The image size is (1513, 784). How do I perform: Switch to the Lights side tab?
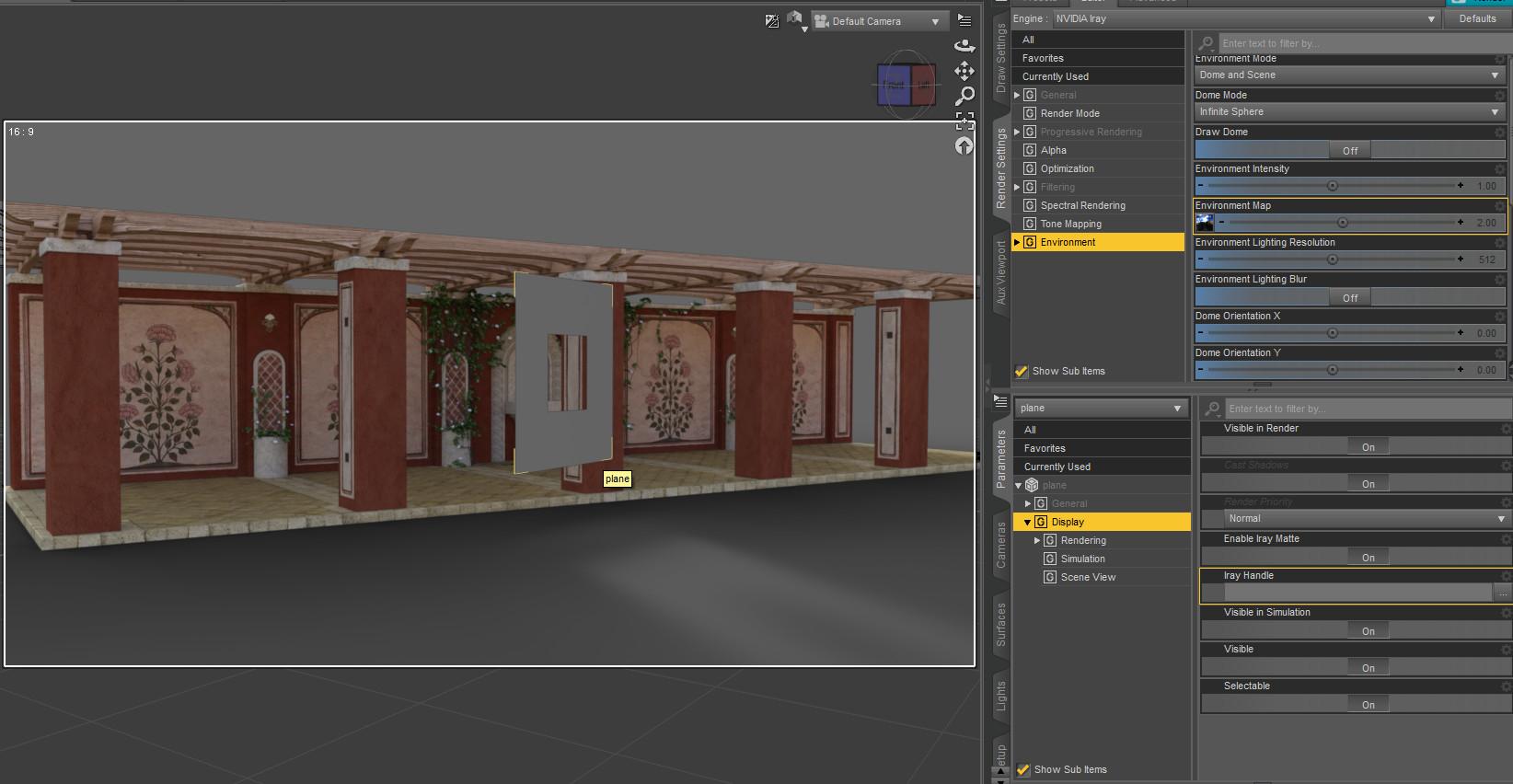click(1001, 697)
